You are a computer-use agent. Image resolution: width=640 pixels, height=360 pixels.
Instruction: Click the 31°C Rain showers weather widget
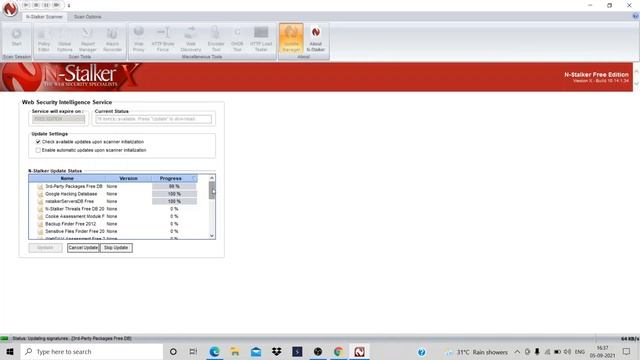[477, 352]
